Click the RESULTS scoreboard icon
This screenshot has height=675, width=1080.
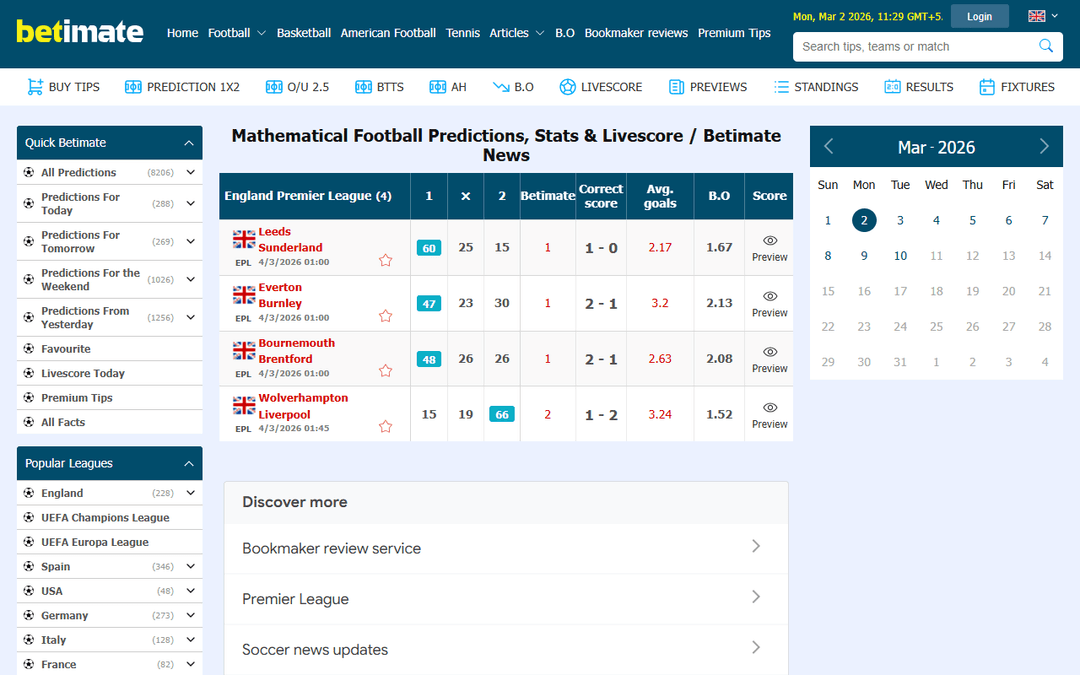(892, 87)
